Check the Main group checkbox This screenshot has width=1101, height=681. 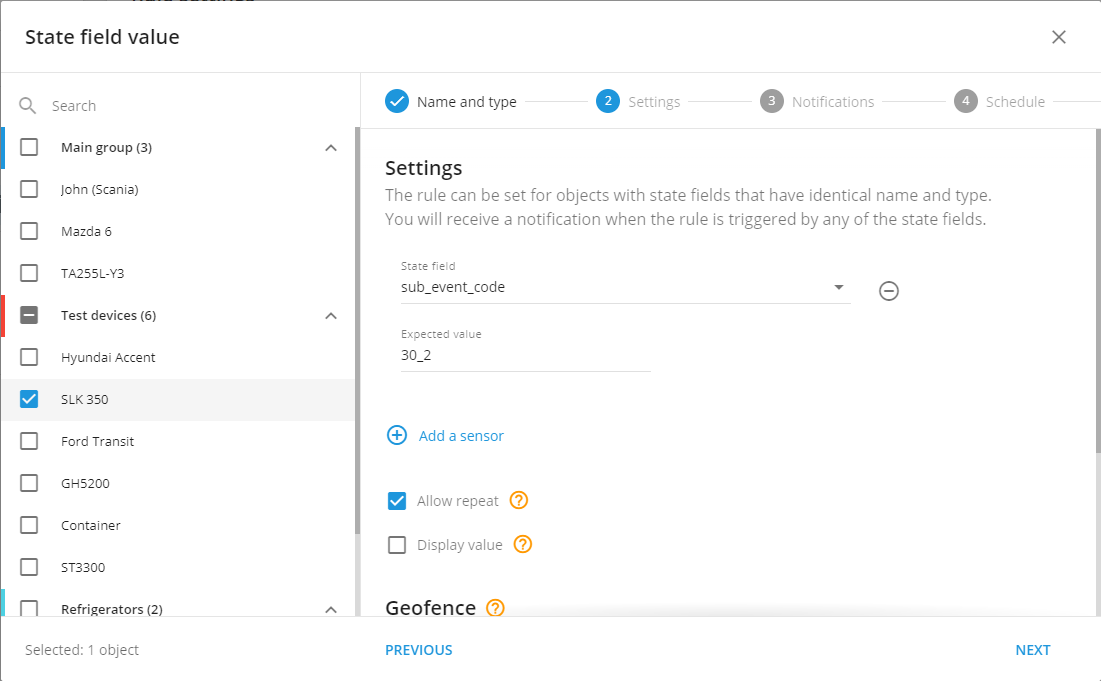[x=29, y=147]
